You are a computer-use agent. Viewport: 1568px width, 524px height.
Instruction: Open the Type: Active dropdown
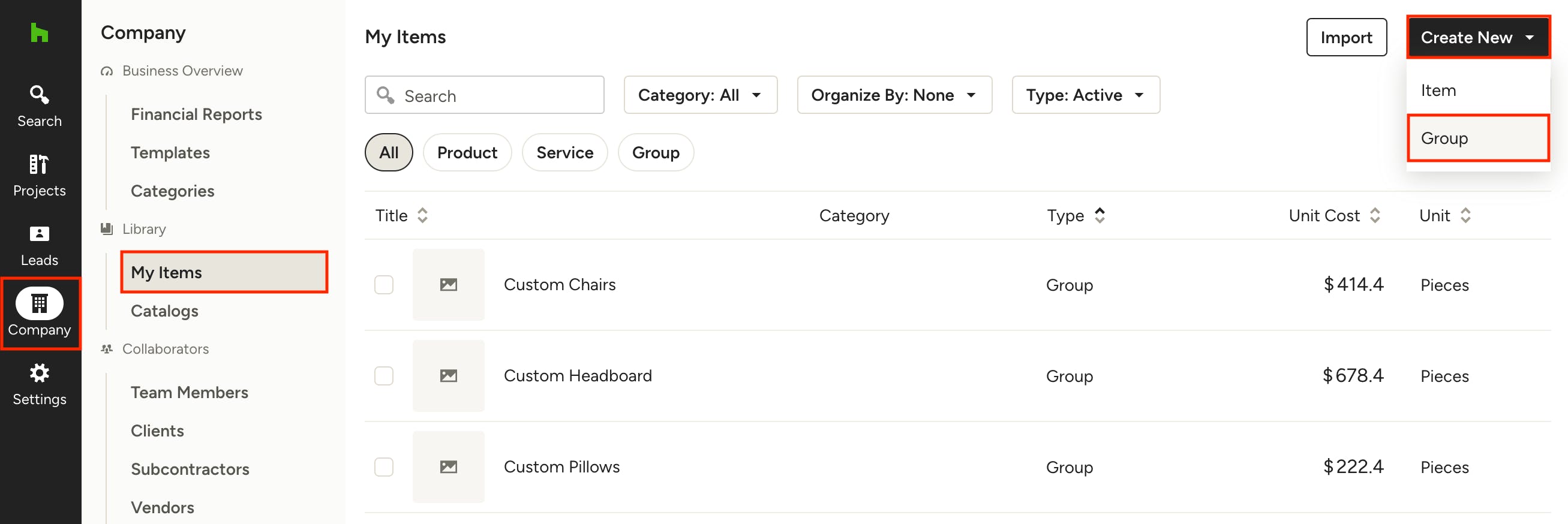tap(1085, 95)
